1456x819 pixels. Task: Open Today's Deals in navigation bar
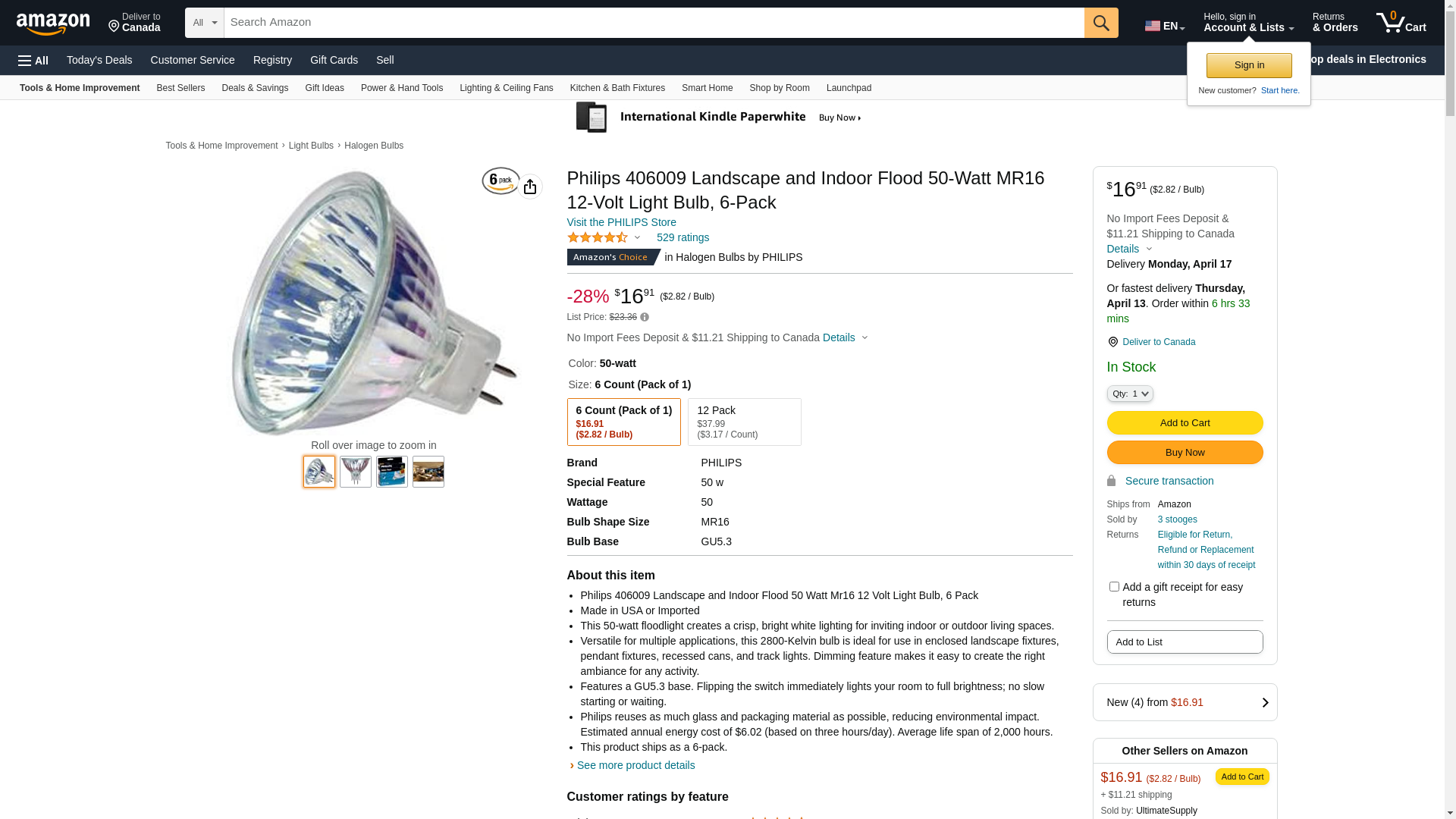(x=99, y=60)
